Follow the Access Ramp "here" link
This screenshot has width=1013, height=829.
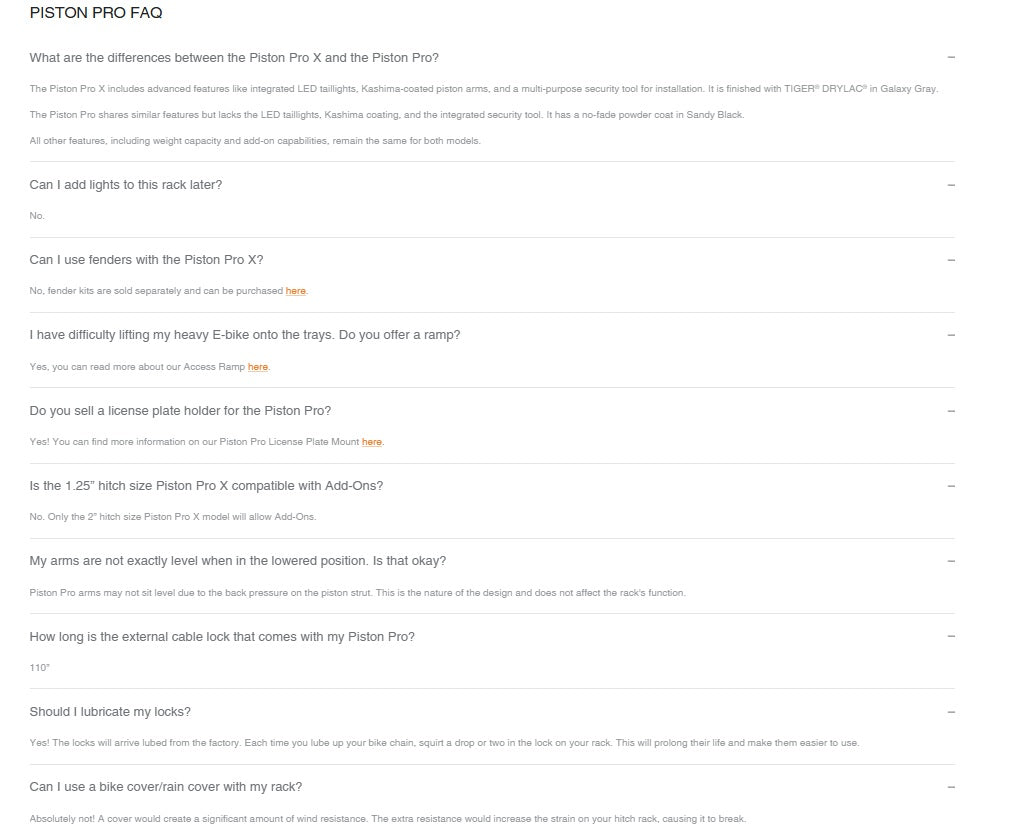(258, 367)
